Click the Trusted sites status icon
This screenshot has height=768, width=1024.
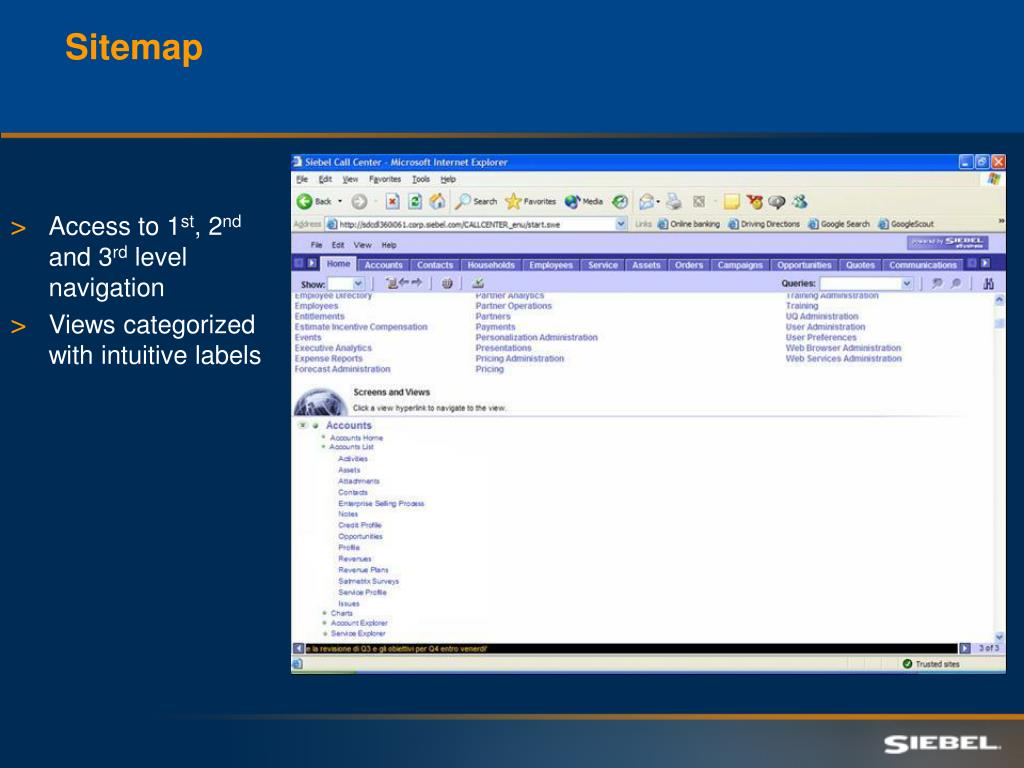(907, 664)
